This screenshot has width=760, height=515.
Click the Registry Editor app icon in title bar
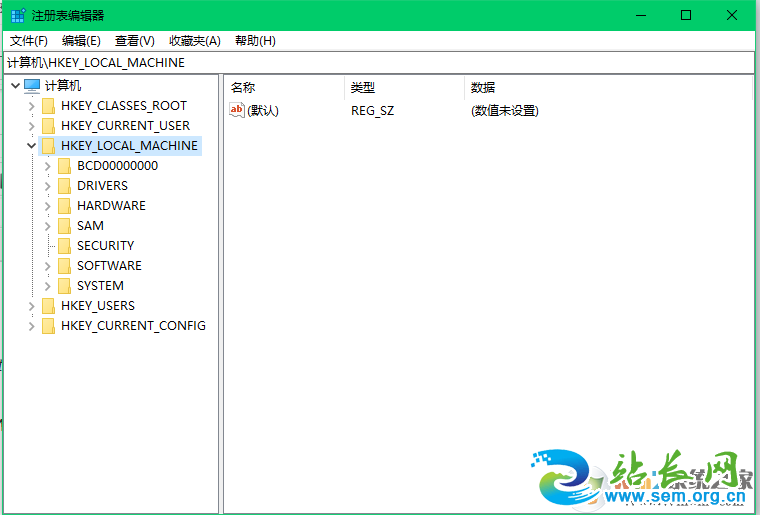tap(18, 15)
